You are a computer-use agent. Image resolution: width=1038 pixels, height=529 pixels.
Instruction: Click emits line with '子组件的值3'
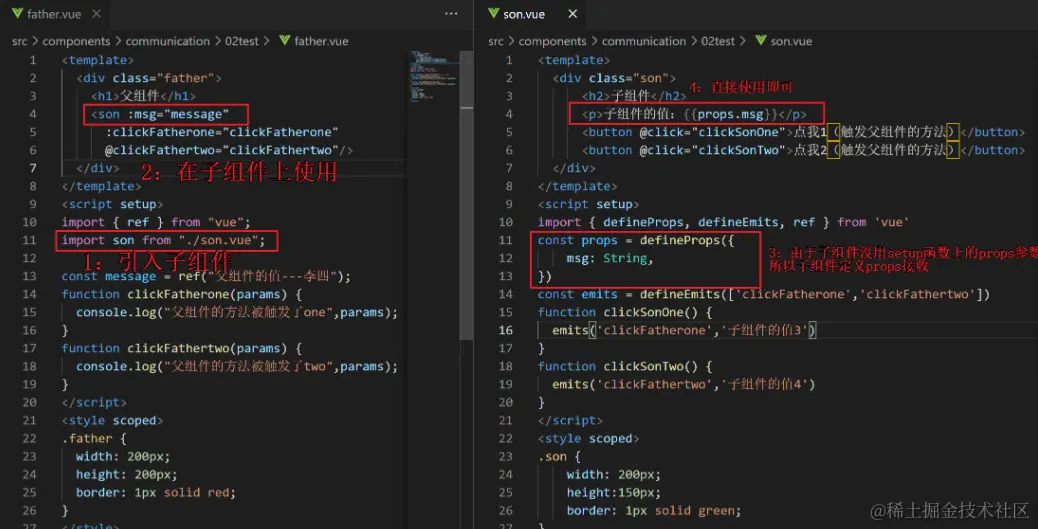coord(684,330)
